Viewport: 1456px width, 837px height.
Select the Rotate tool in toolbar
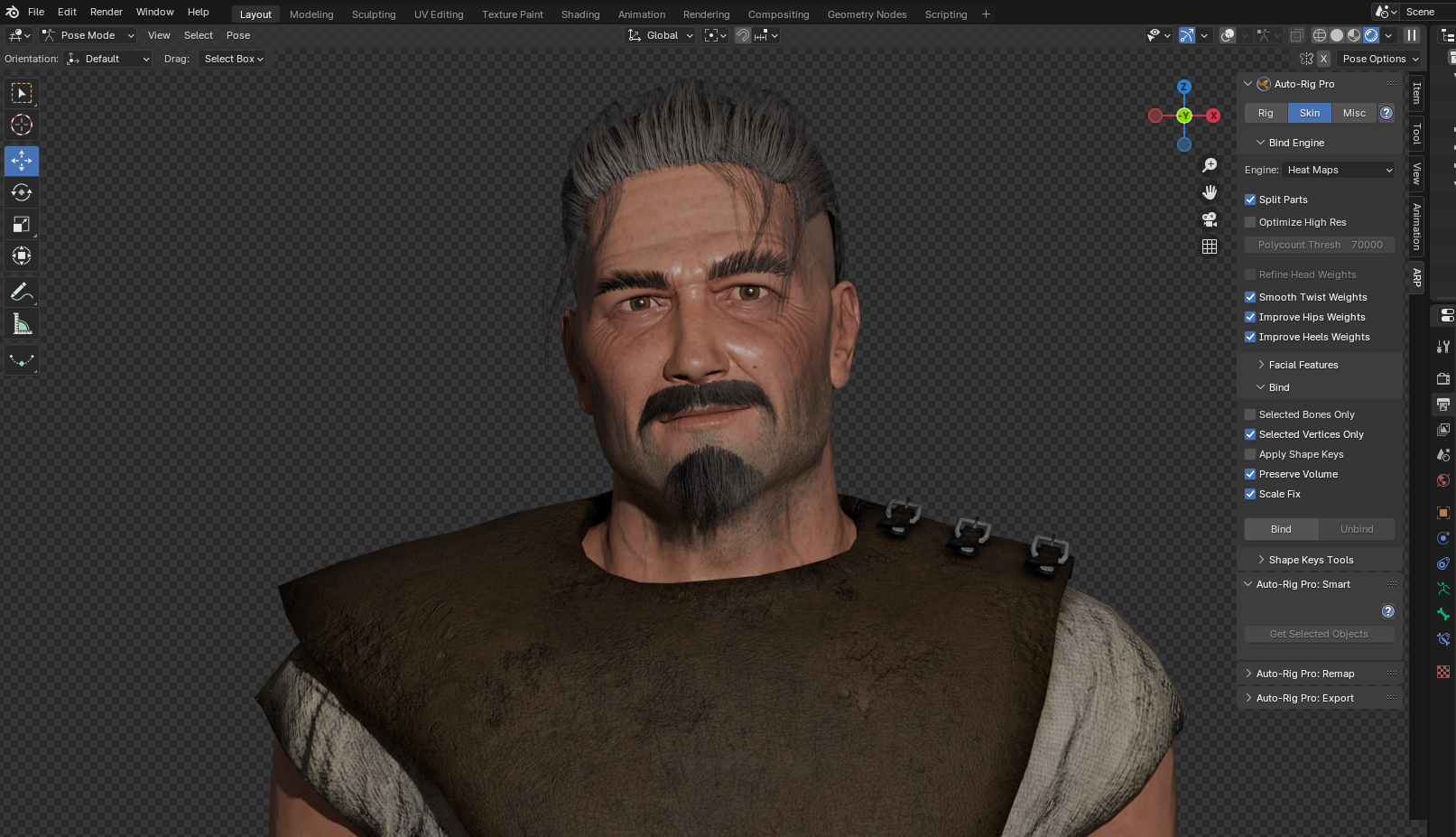(22, 192)
